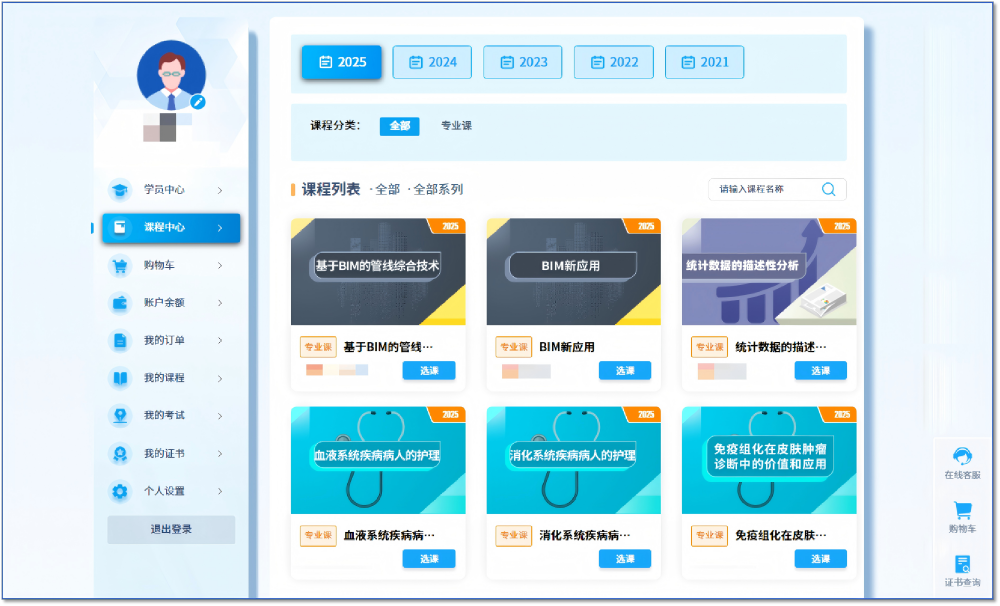Switch to the 2024 year tab

click(432, 62)
